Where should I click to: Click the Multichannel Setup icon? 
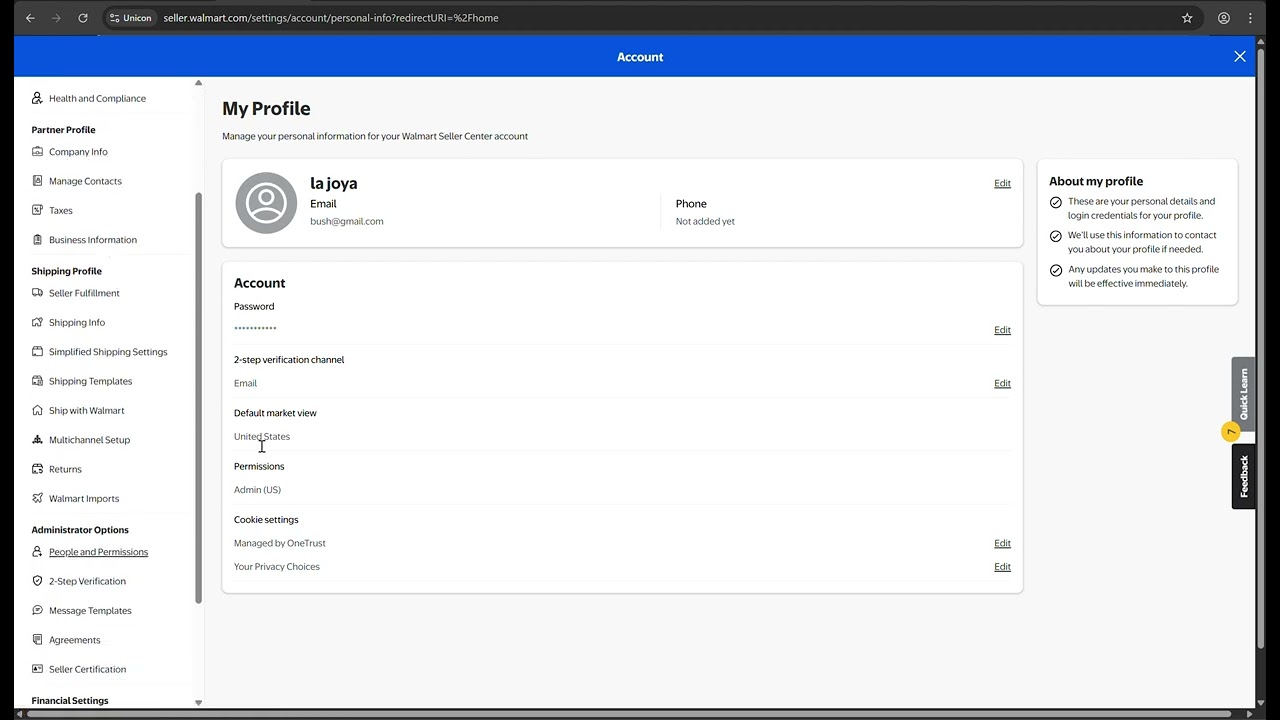(x=38, y=440)
